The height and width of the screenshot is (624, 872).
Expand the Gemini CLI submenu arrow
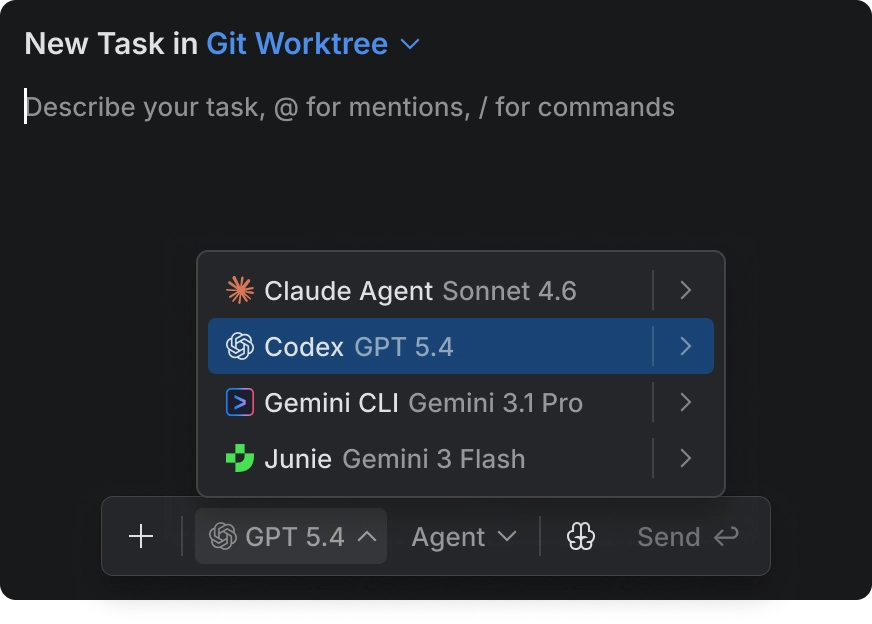coord(685,402)
